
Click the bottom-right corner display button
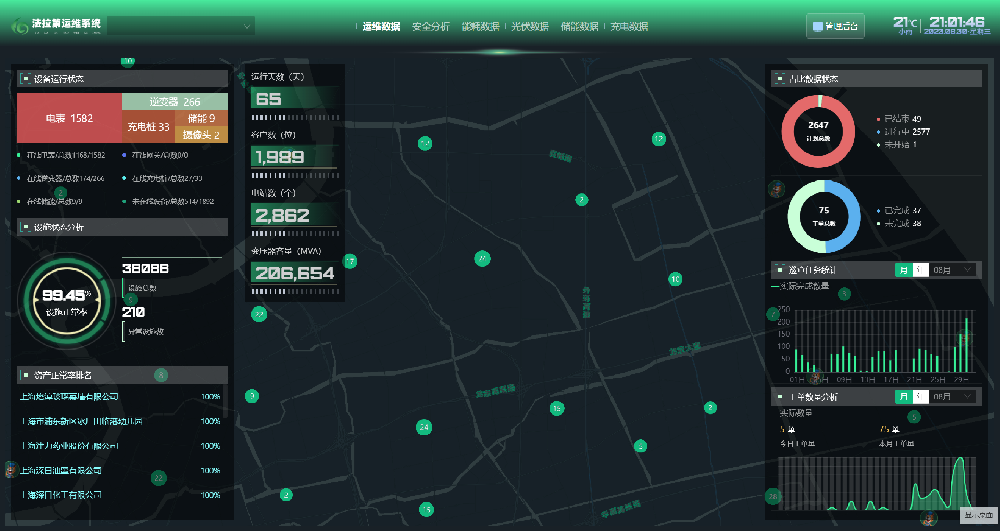976,516
